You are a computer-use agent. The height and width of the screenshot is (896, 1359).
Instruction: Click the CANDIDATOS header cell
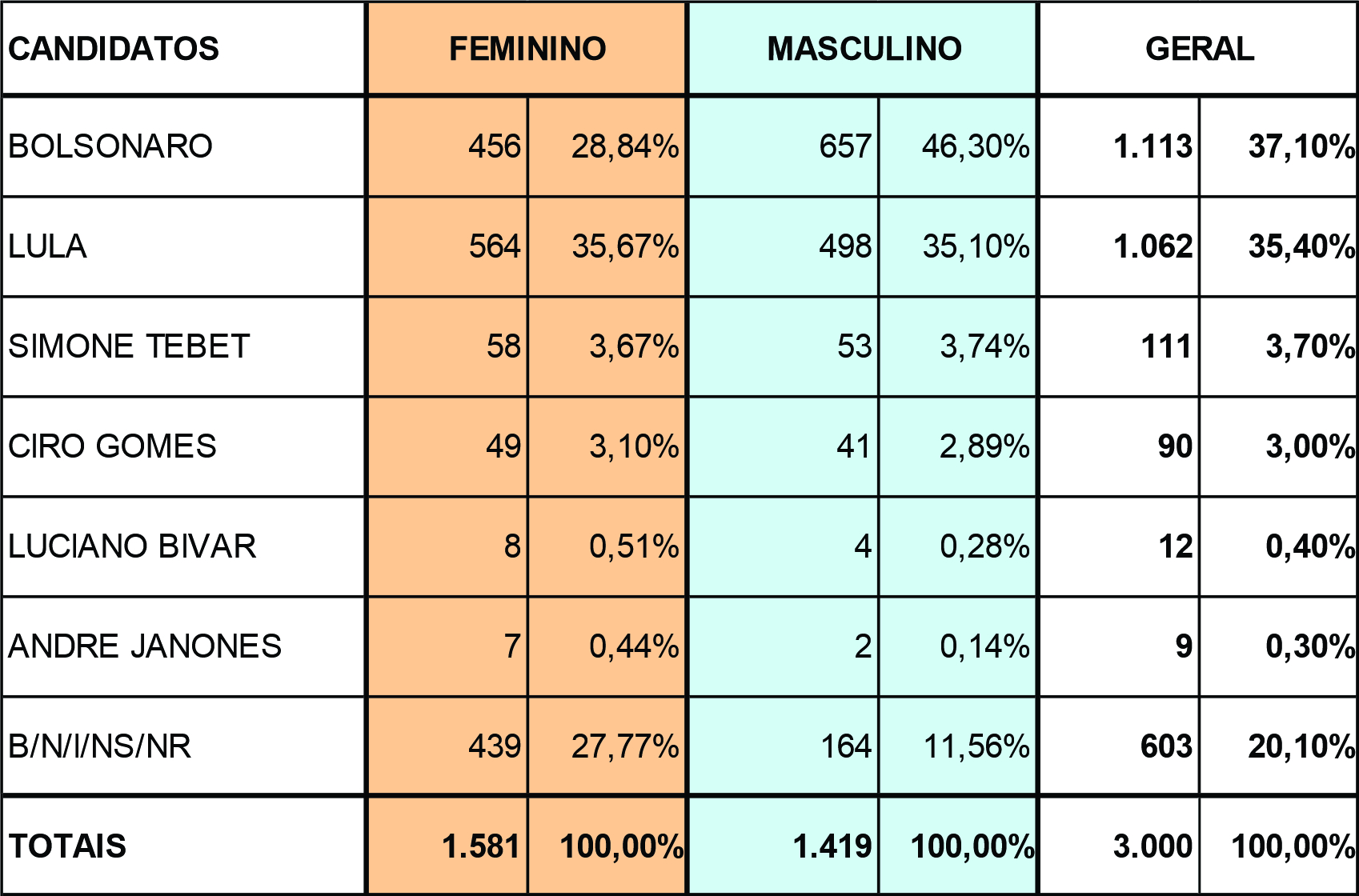183,49
